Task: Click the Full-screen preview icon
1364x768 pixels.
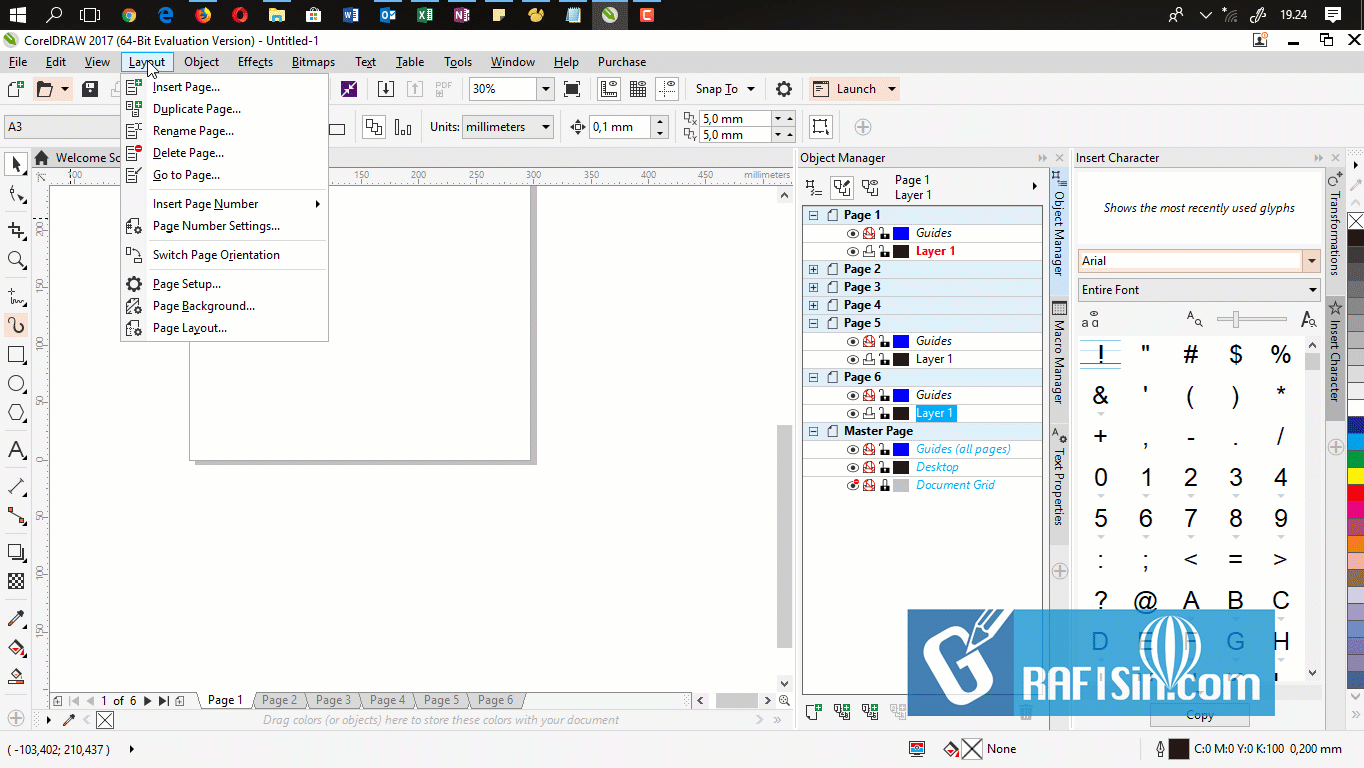Action: pyautogui.click(x=572, y=89)
